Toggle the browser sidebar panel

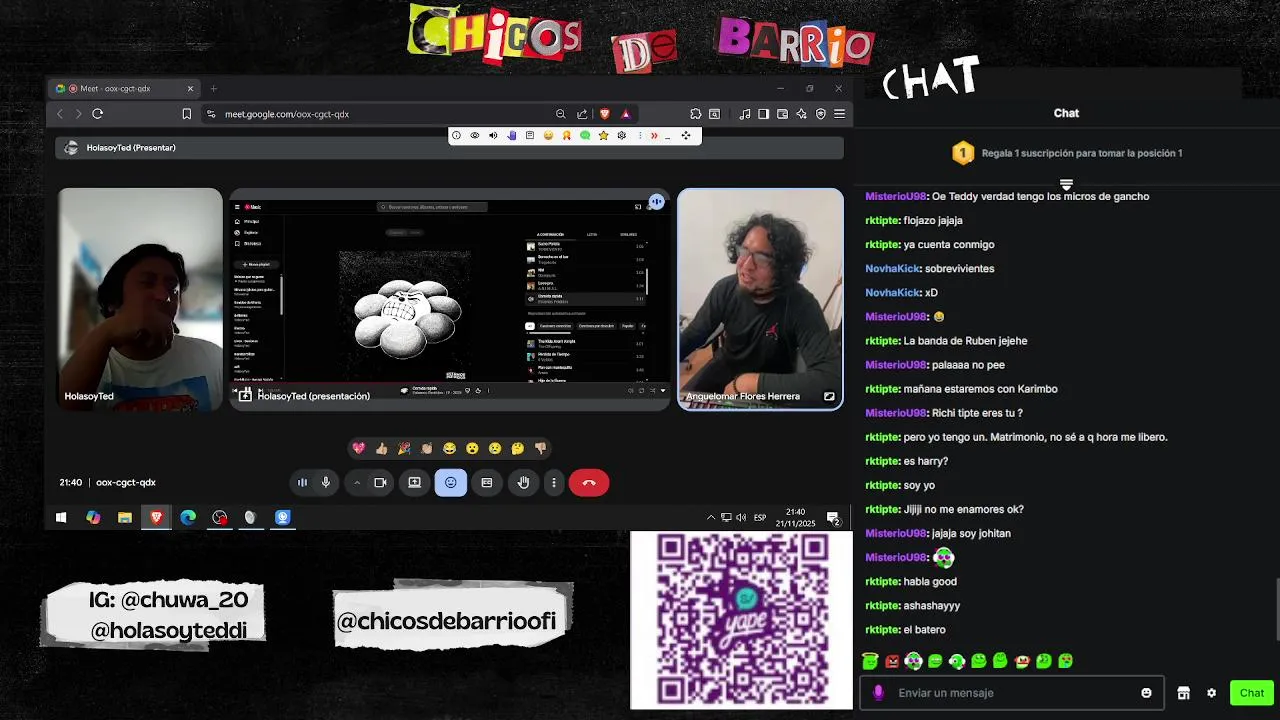point(764,114)
